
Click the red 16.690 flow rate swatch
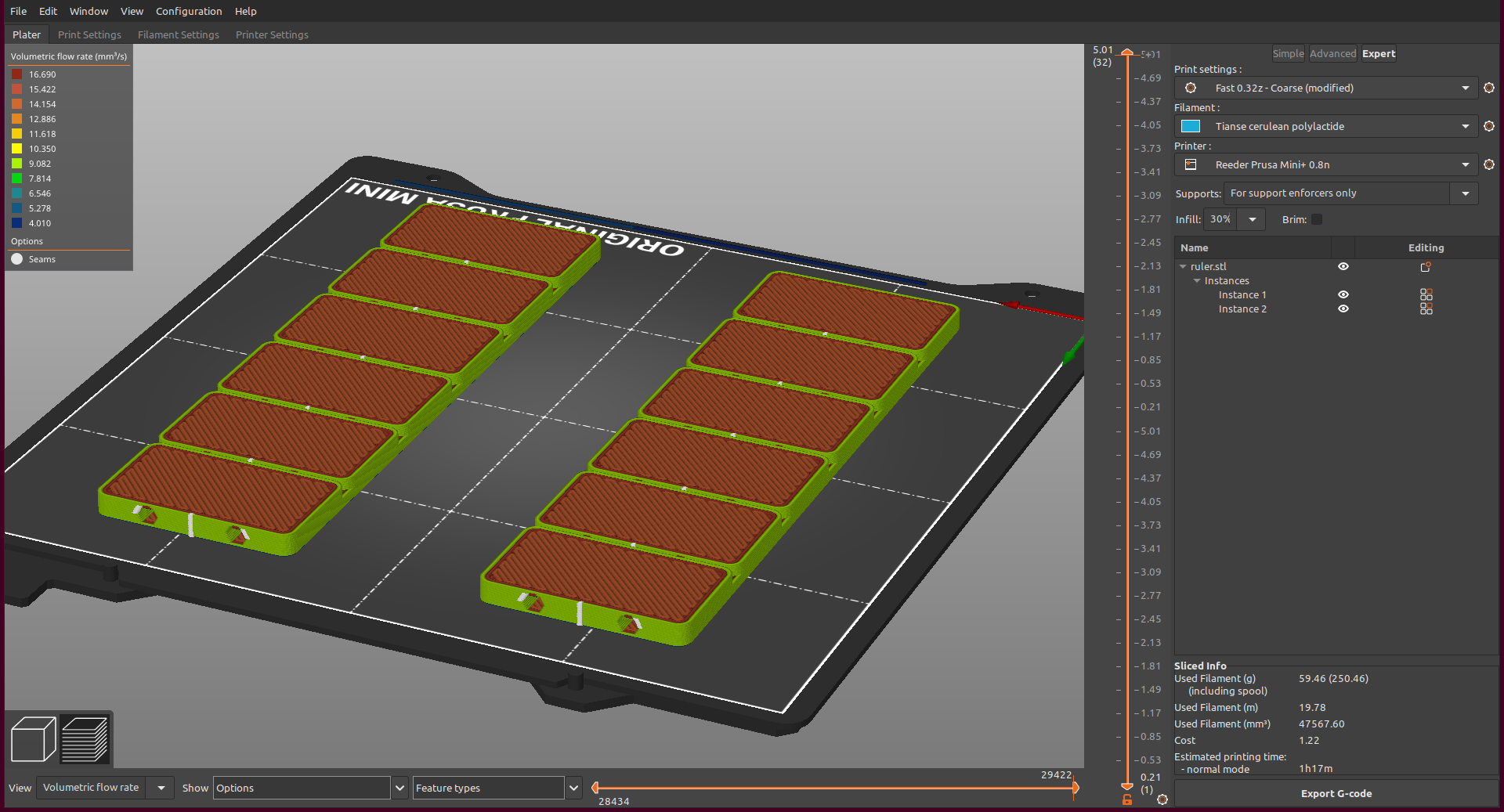(x=17, y=74)
